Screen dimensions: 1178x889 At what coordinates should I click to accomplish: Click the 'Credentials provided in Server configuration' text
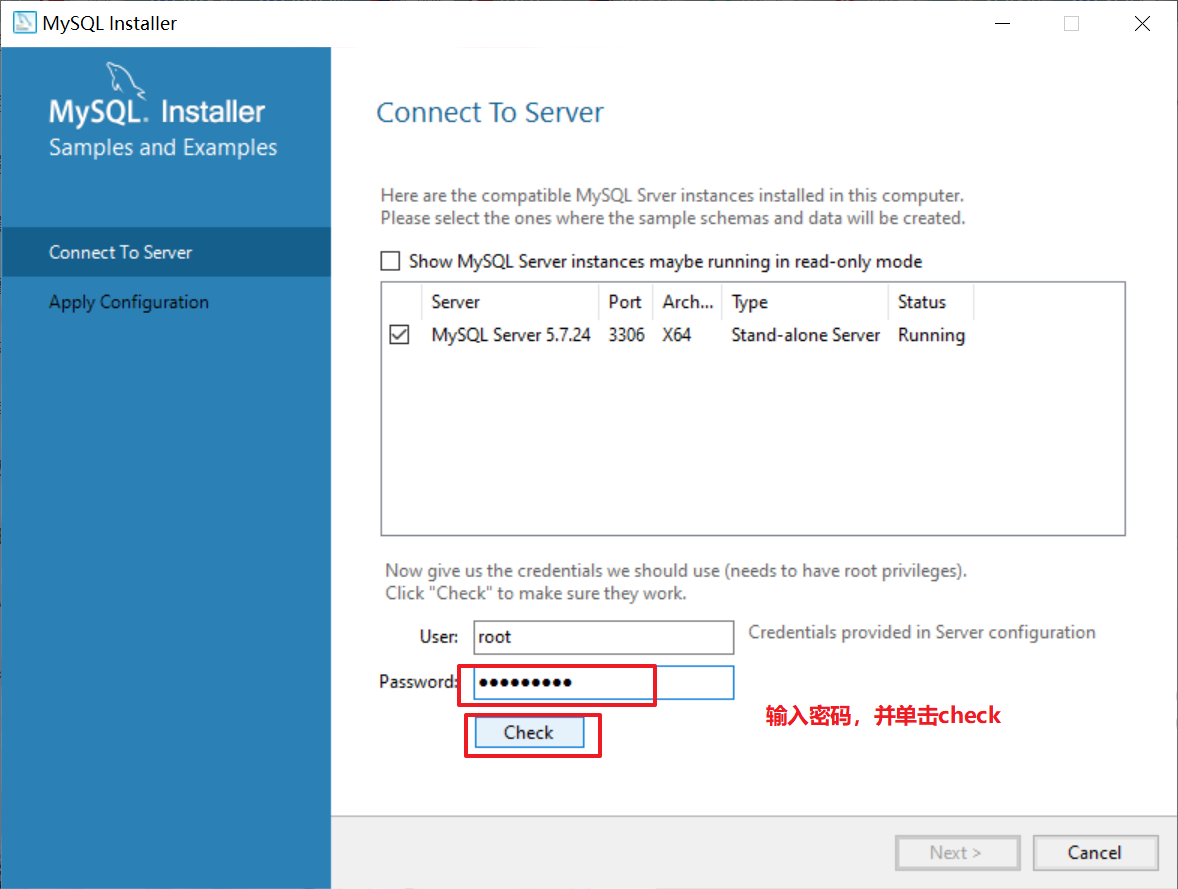click(x=922, y=633)
